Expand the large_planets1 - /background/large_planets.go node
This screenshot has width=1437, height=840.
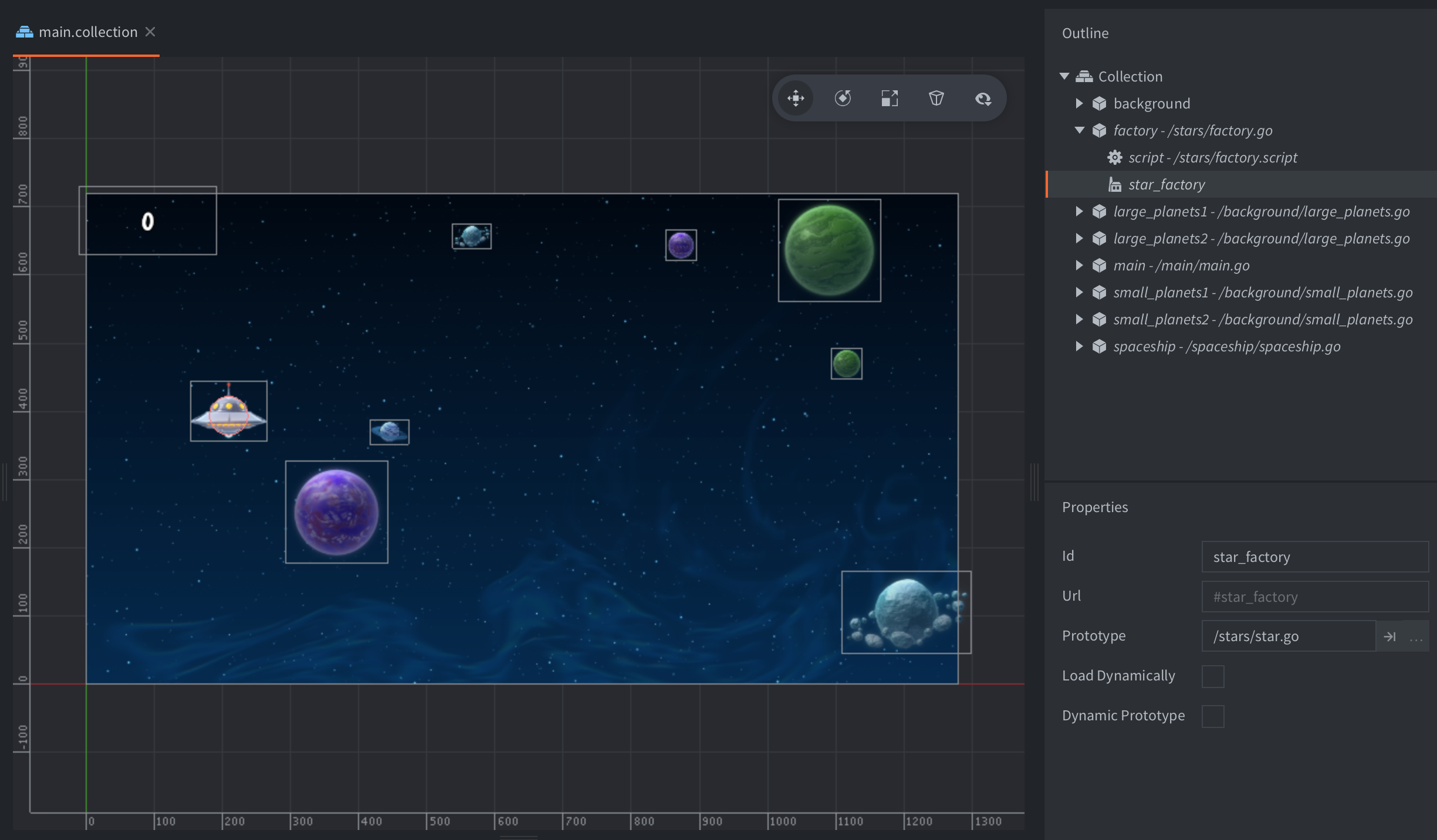[1080, 211]
